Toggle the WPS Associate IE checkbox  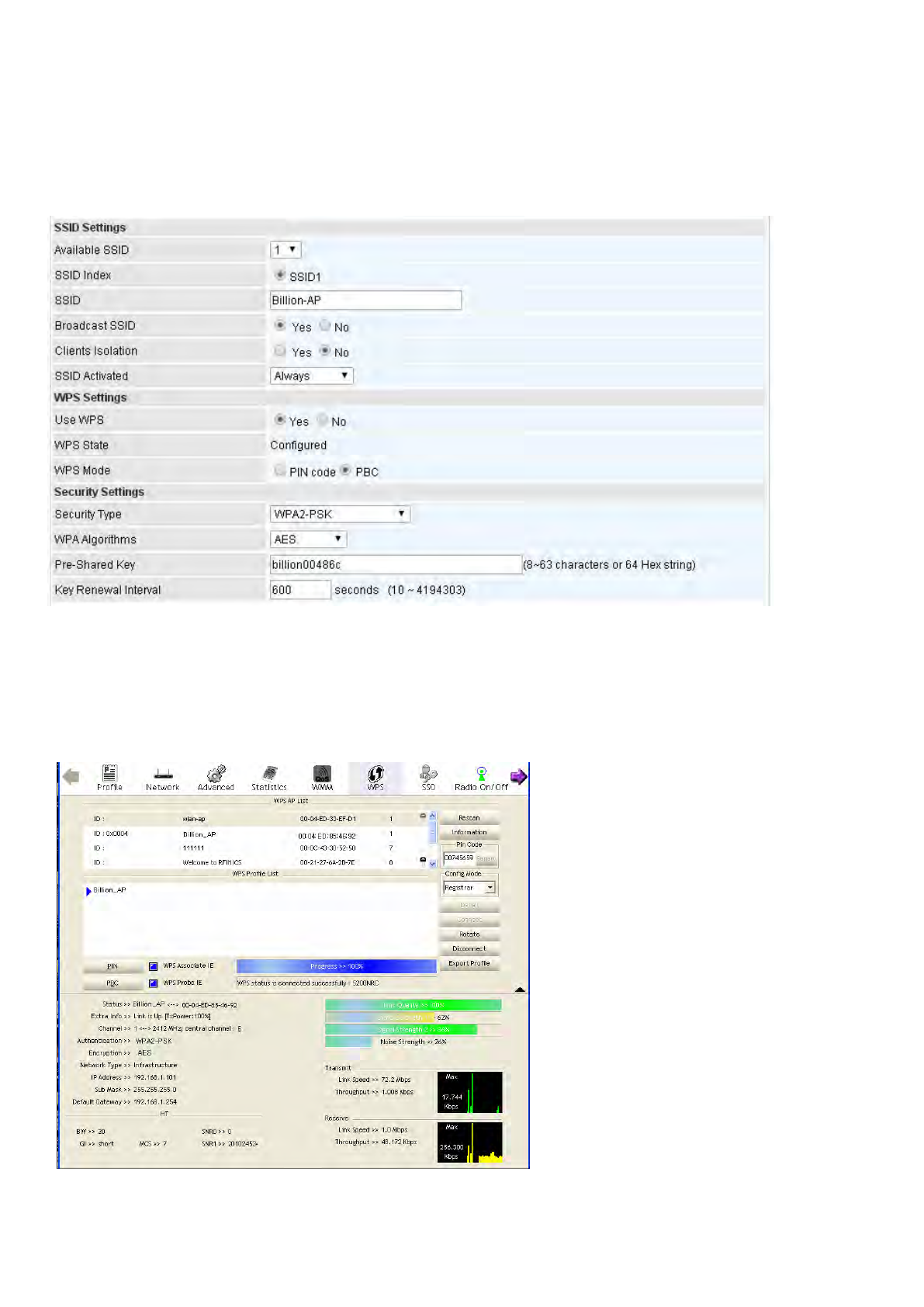[153, 966]
